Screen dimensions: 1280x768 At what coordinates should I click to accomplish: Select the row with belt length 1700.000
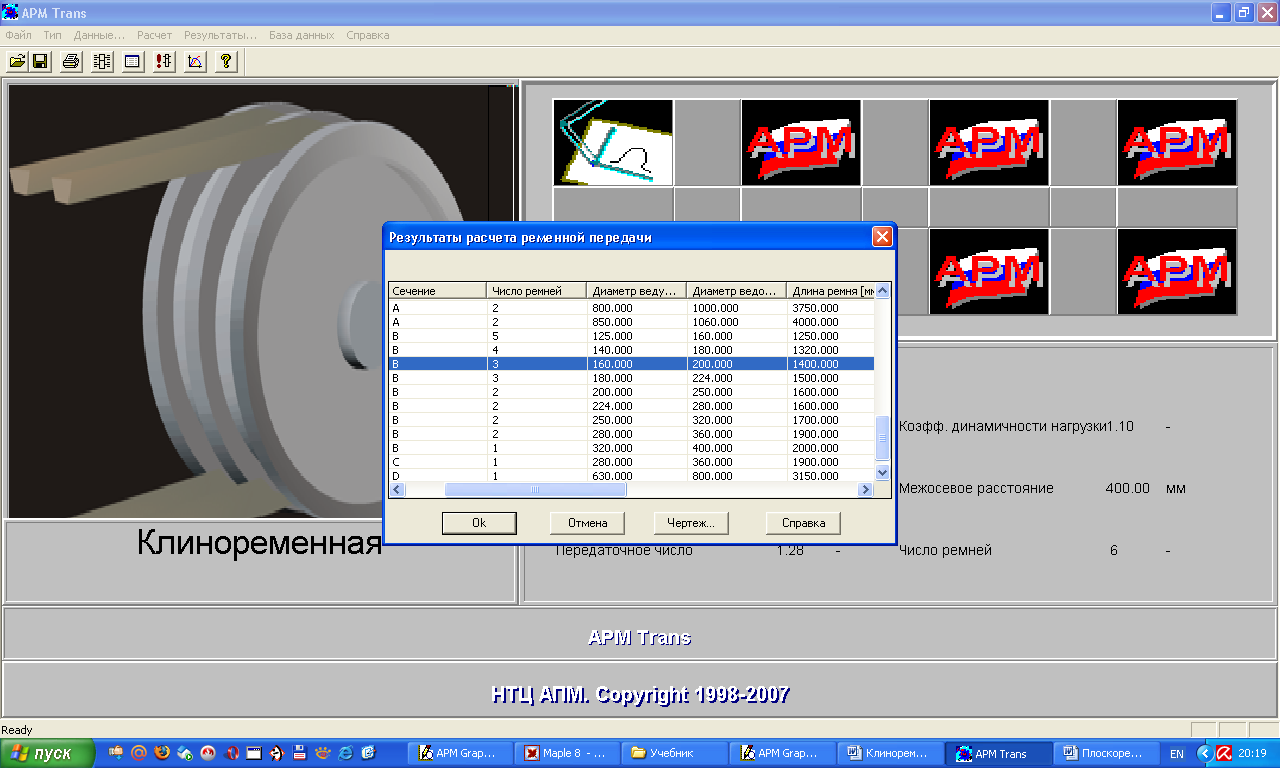click(x=632, y=420)
